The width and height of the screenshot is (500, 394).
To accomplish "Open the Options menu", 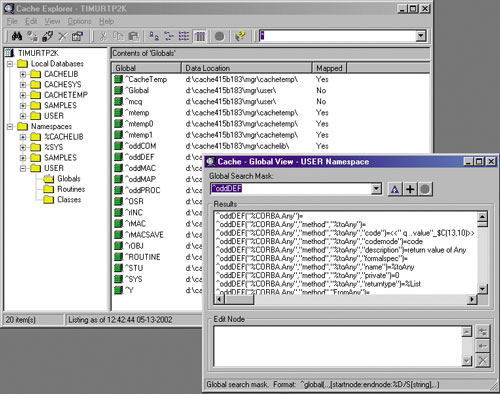I will click(x=79, y=21).
